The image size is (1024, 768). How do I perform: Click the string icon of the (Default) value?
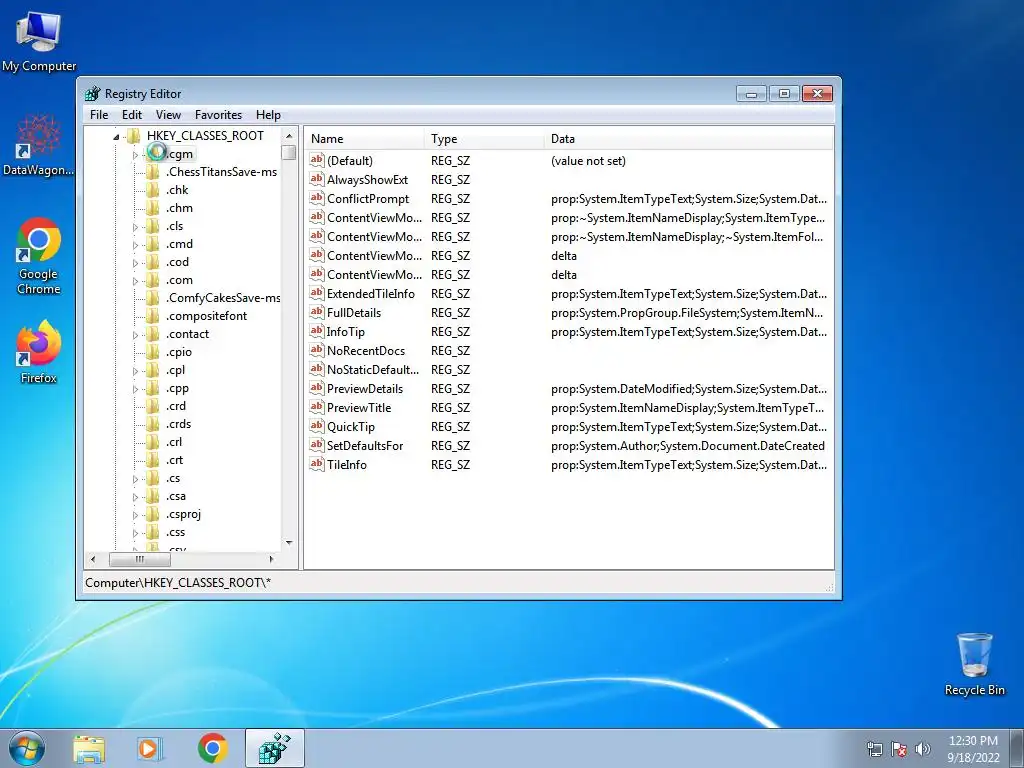[x=317, y=160]
